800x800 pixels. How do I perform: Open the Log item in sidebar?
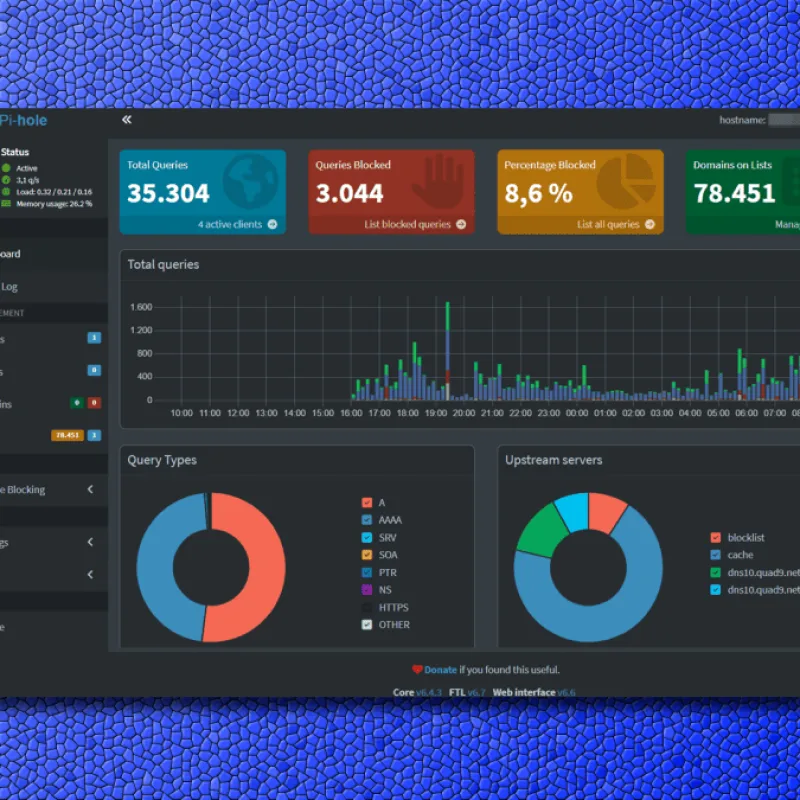(x=9, y=287)
